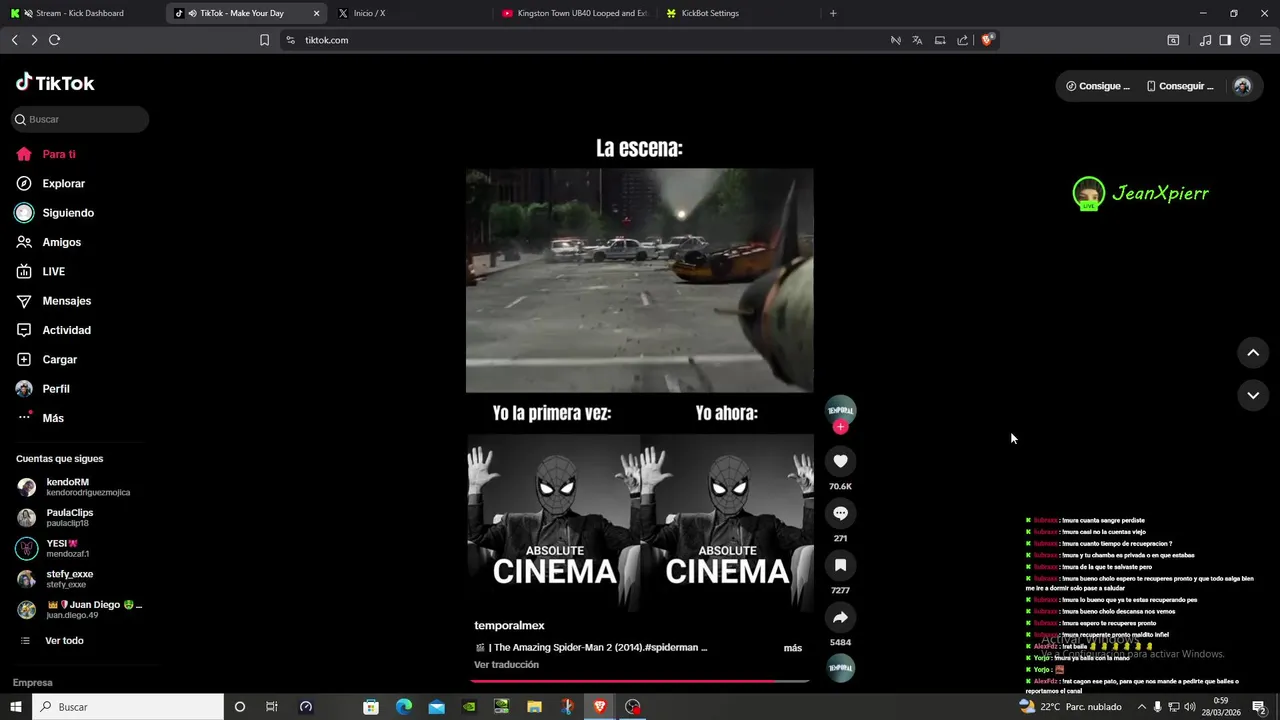
Task: Bookmark this page in address bar
Action: [x=264, y=40]
